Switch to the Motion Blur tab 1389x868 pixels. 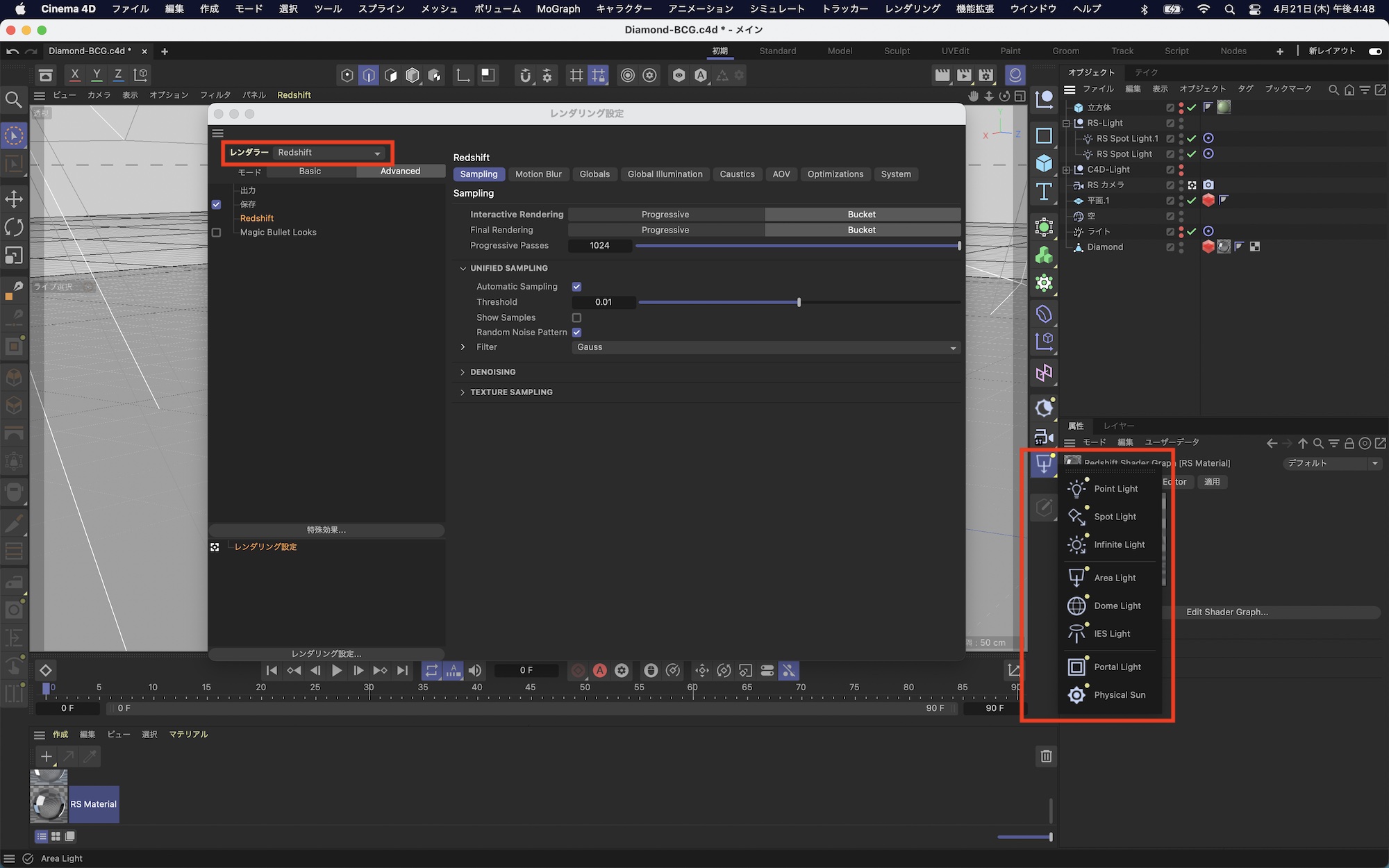click(538, 174)
